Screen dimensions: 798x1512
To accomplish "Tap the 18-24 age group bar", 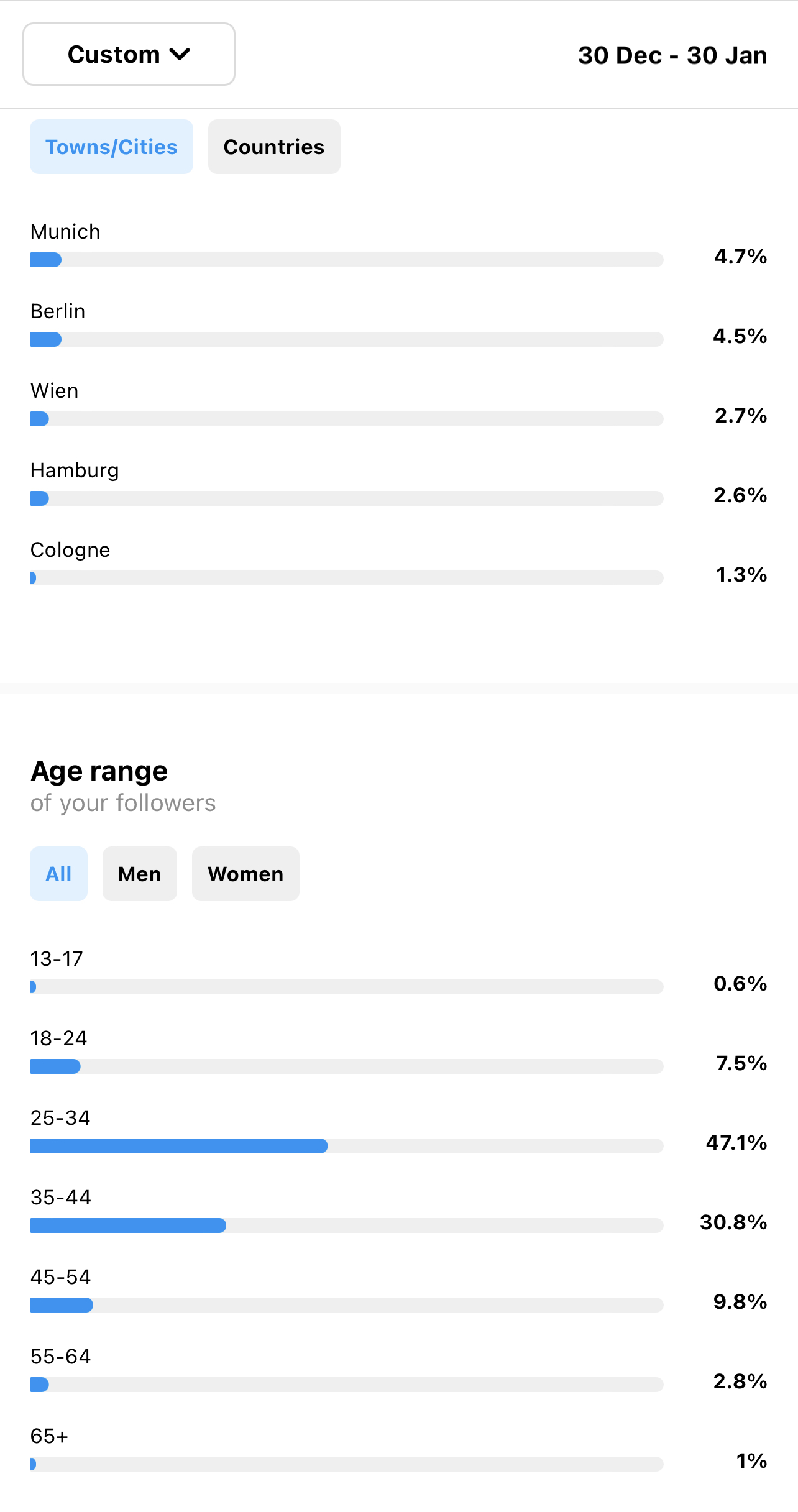I will [346, 1066].
